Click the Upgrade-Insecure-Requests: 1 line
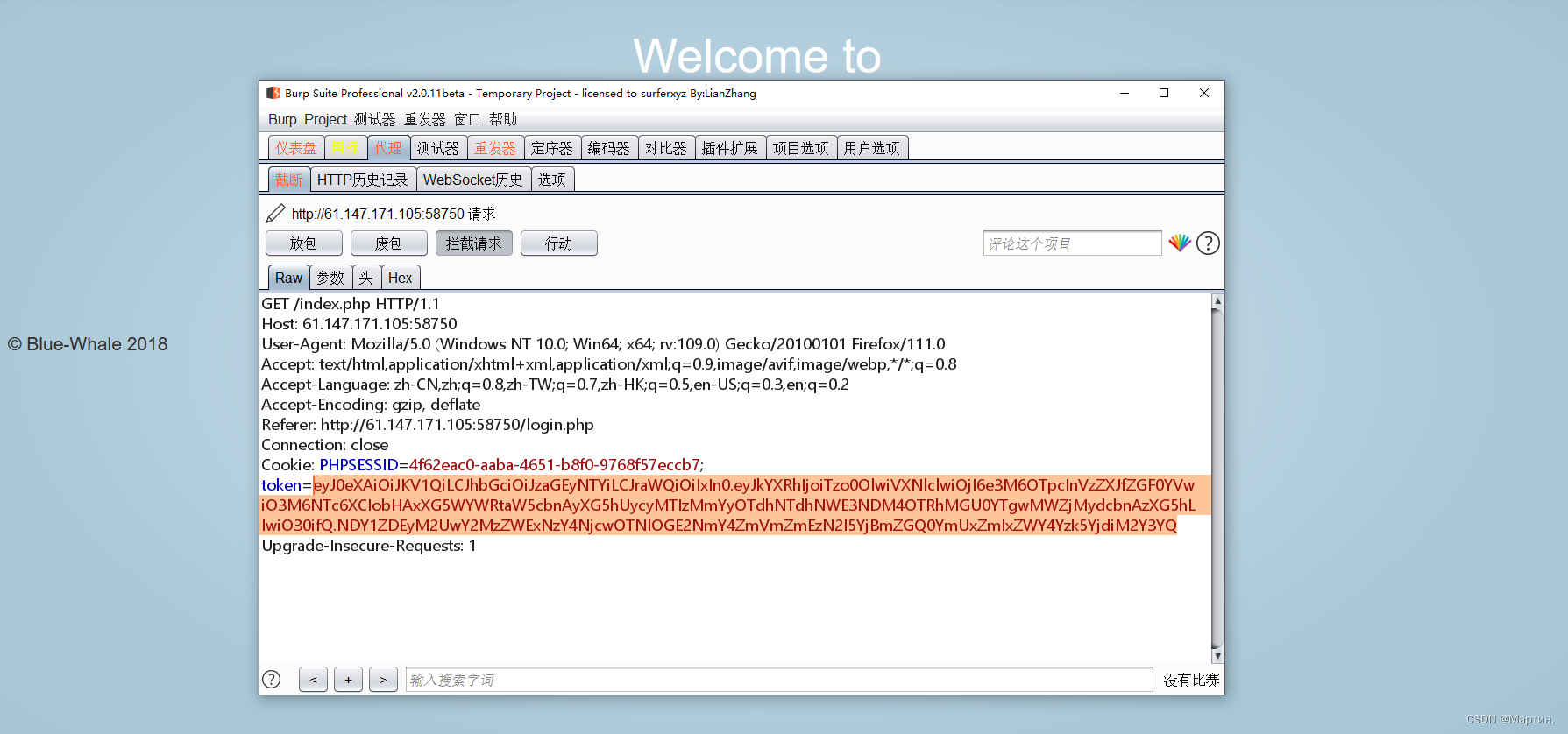 369,546
